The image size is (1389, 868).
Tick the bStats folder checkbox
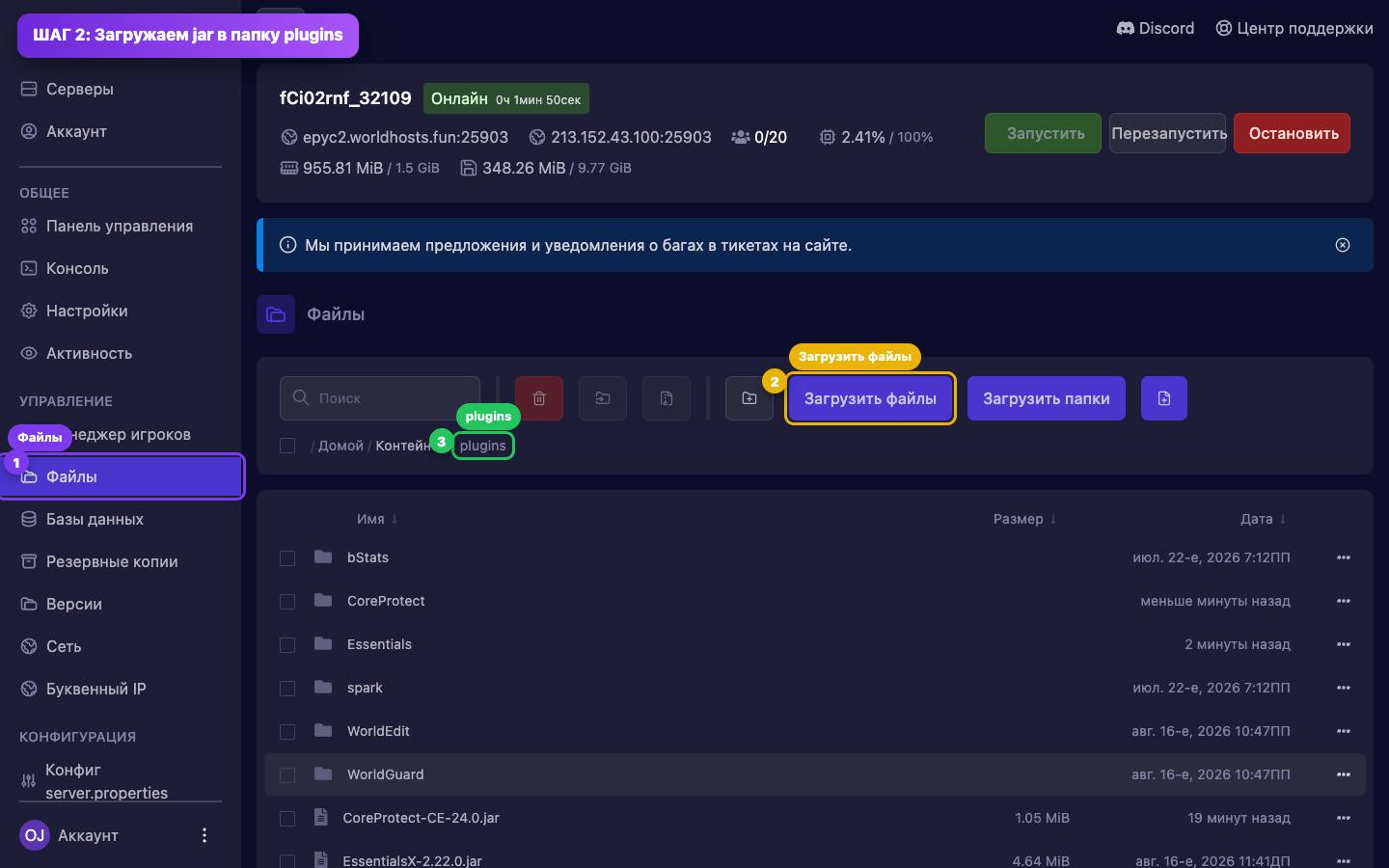click(x=287, y=558)
